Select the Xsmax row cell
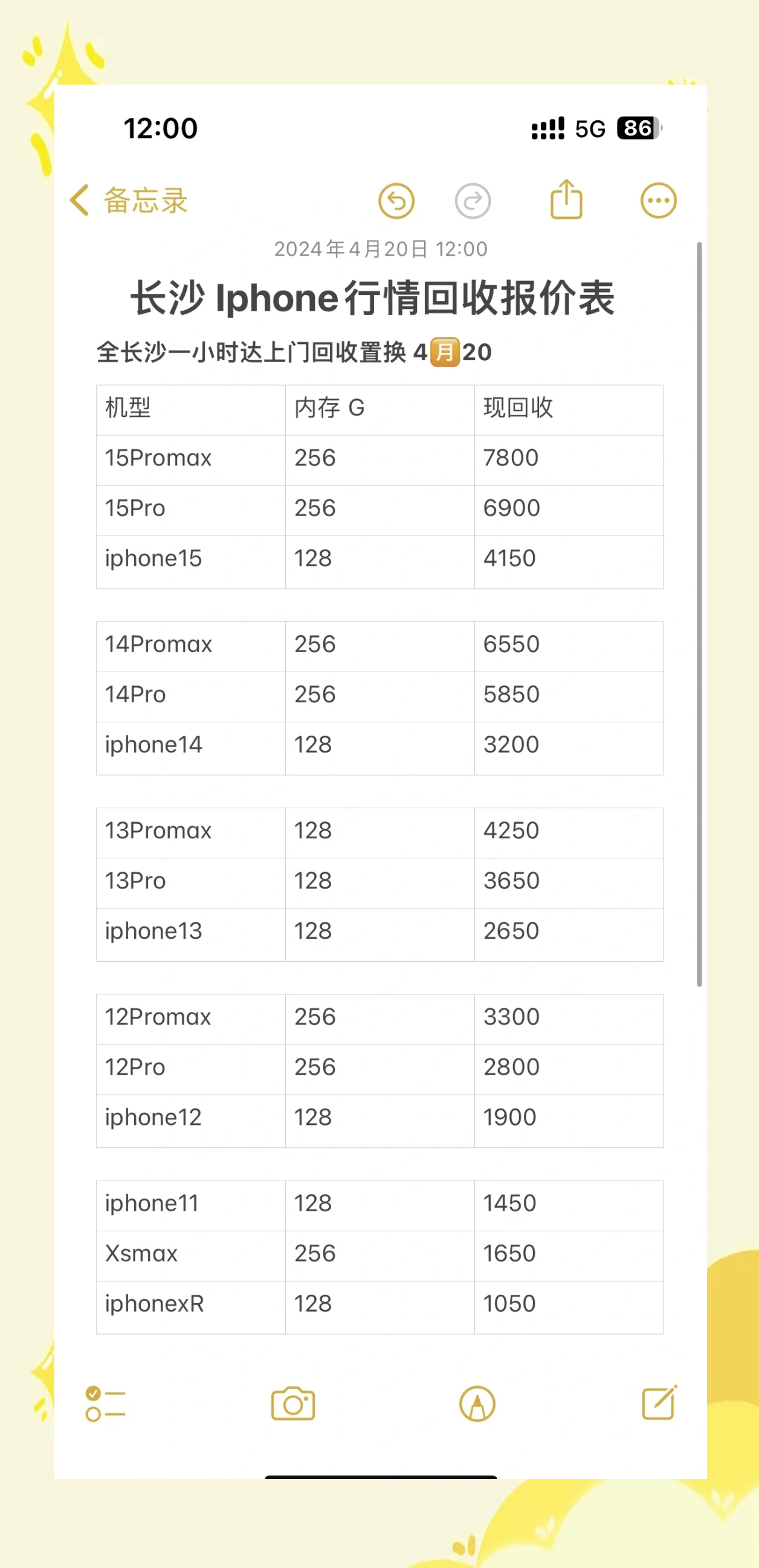 pyautogui.click(x=190, y=1254)
